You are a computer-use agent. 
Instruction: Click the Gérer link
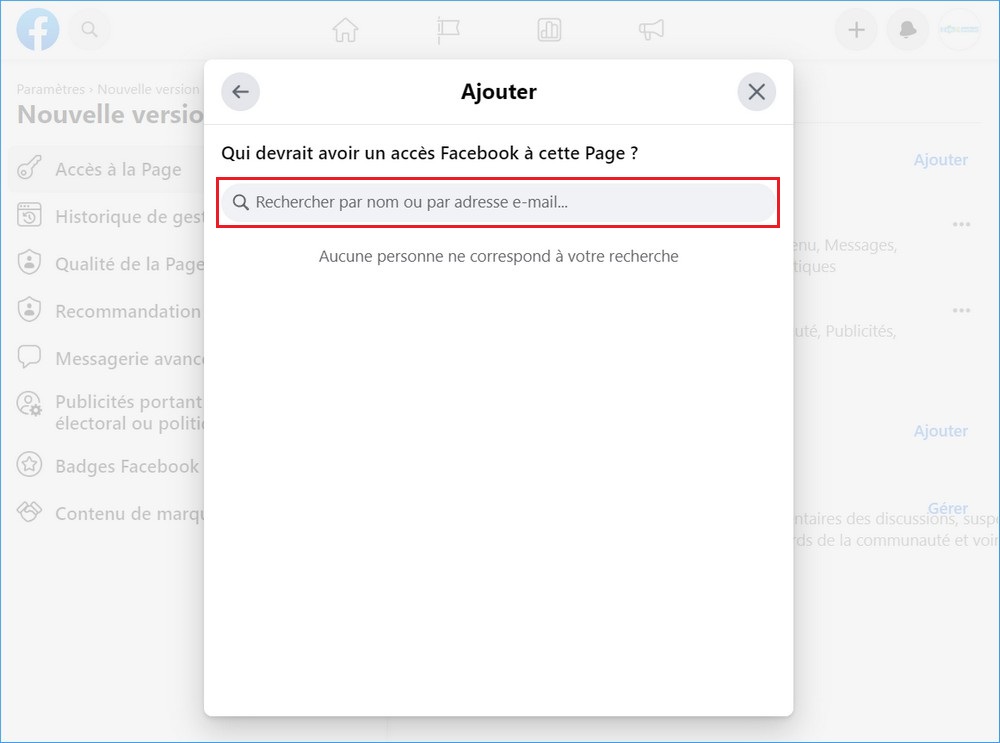click(947, 508)
